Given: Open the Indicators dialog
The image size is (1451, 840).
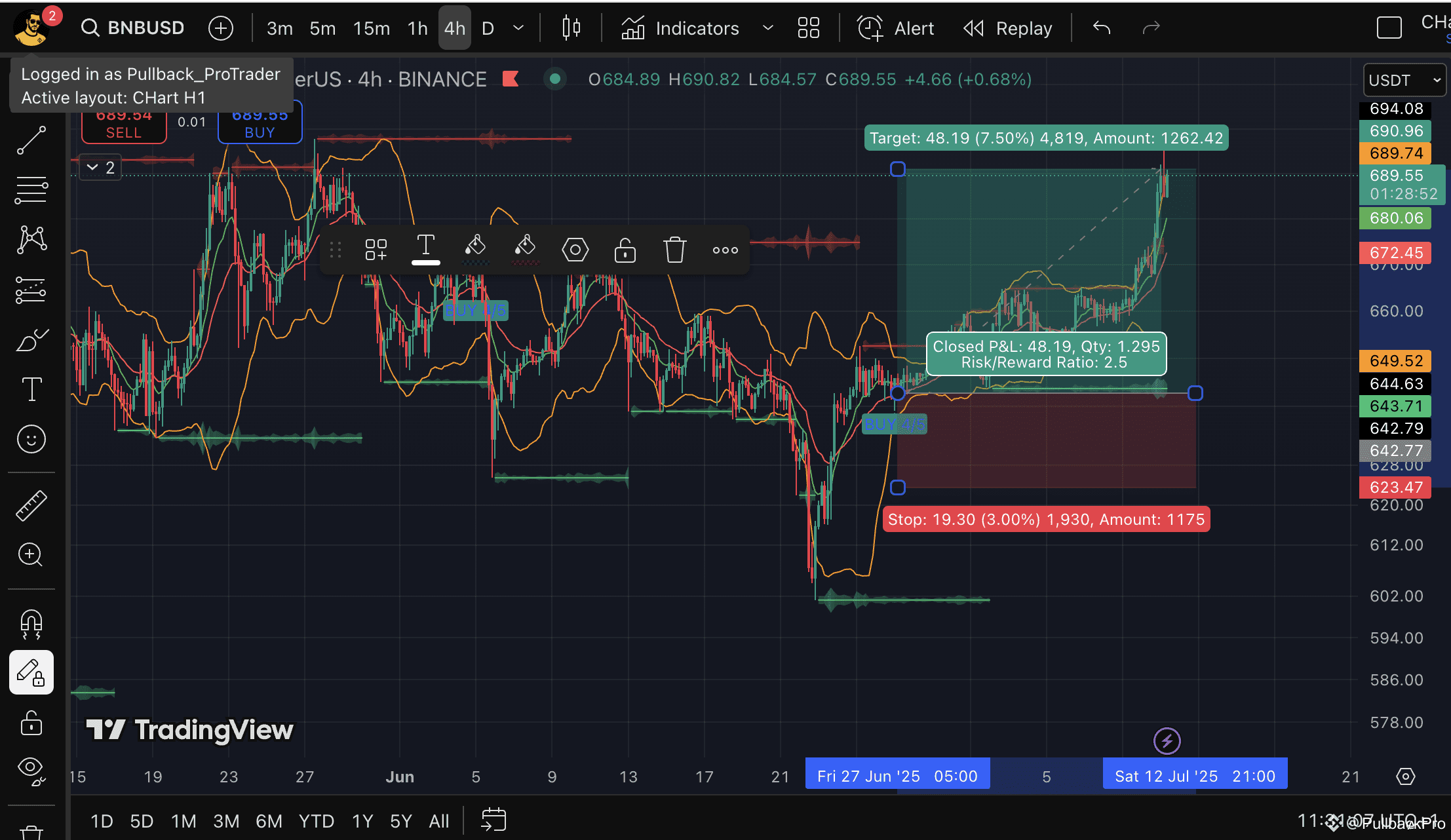Looking at the screenshot, I should [680, 28].
